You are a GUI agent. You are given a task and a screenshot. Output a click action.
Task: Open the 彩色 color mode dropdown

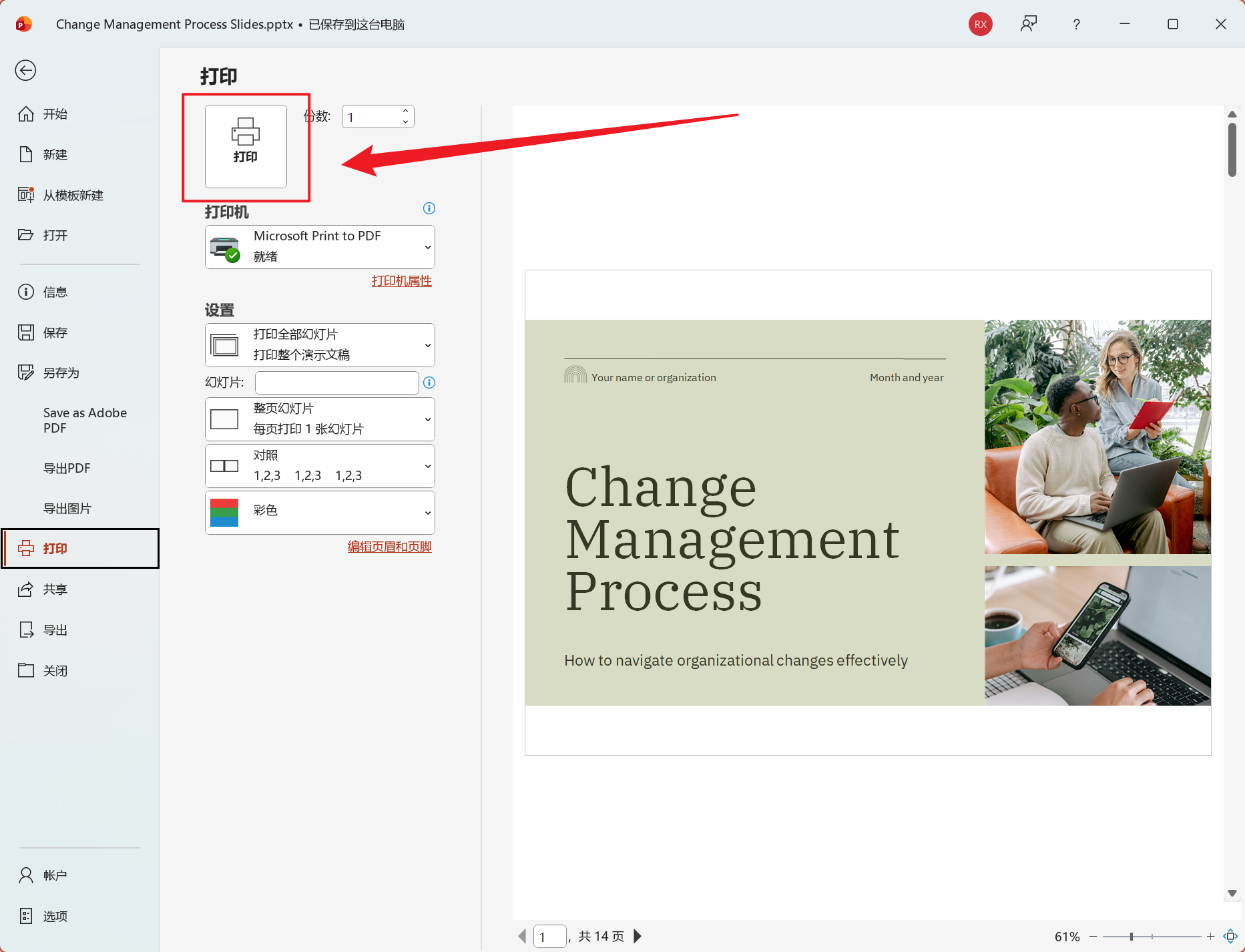click(319, 512)
